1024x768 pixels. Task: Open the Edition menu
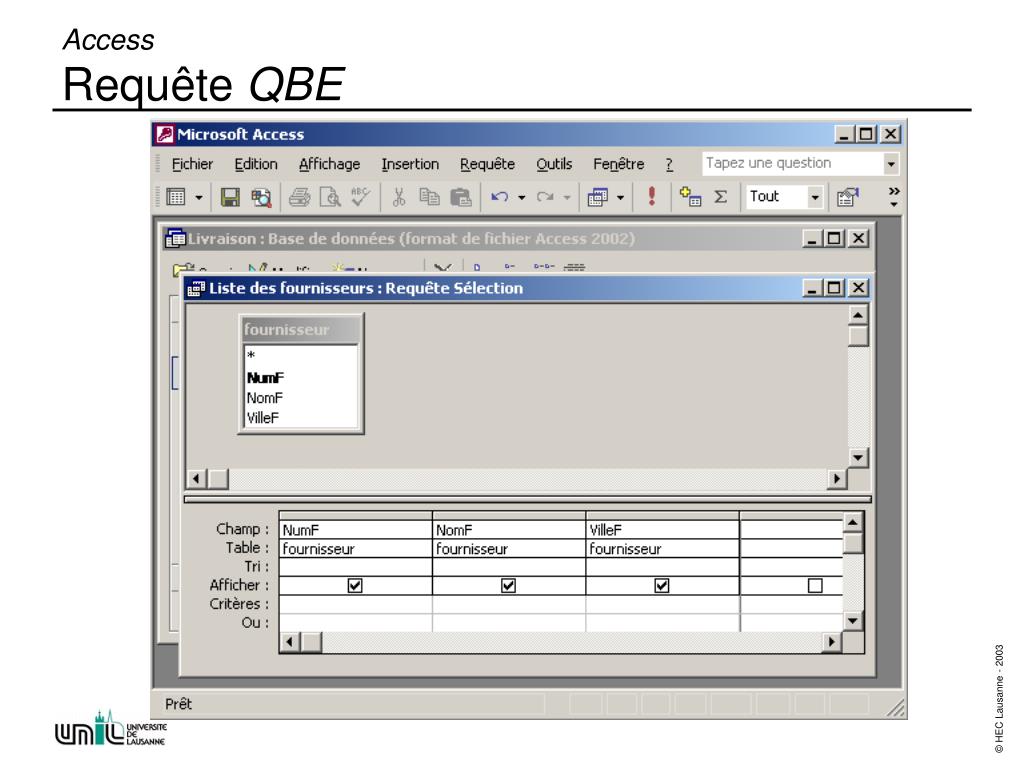(x=256, y=164)
